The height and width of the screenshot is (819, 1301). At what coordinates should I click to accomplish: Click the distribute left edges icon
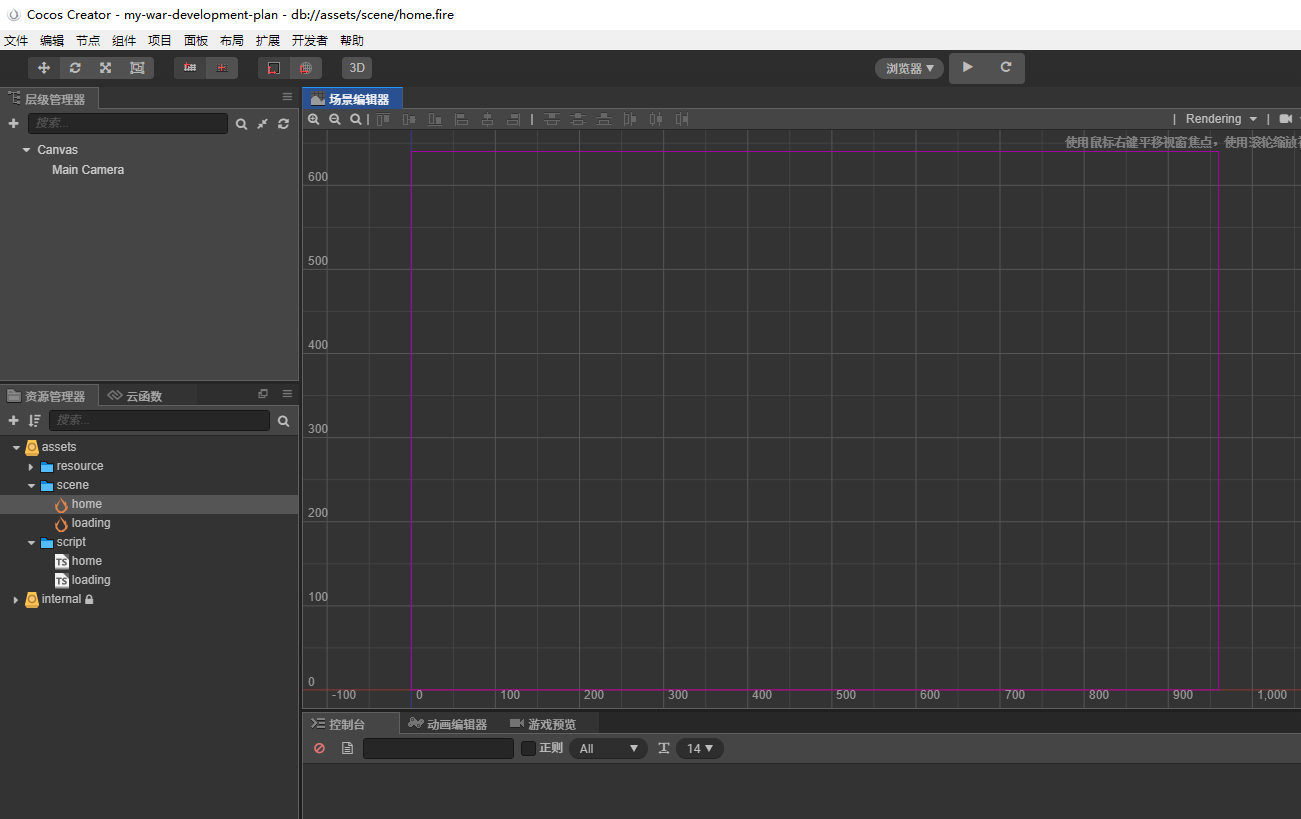pos(629,119)
